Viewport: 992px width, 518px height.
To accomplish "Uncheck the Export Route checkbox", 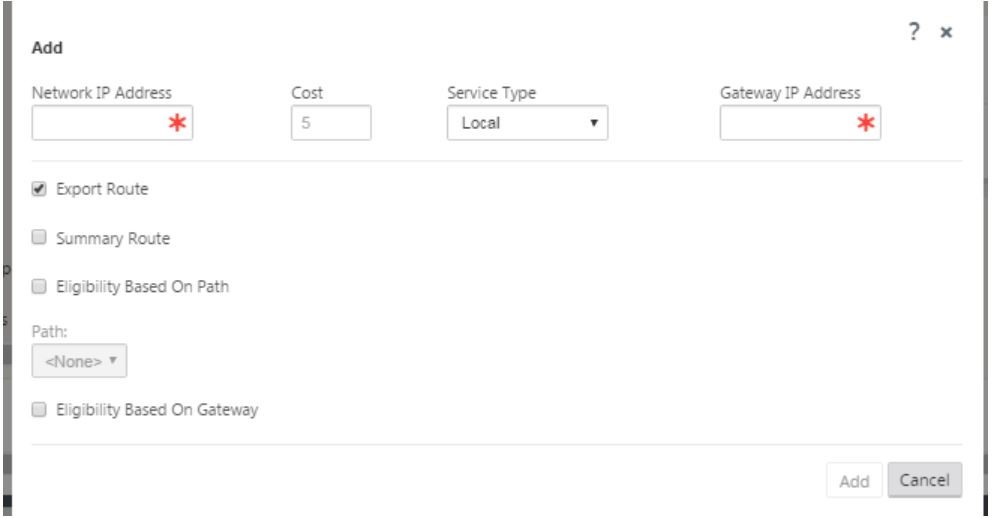I will [39, 188].
